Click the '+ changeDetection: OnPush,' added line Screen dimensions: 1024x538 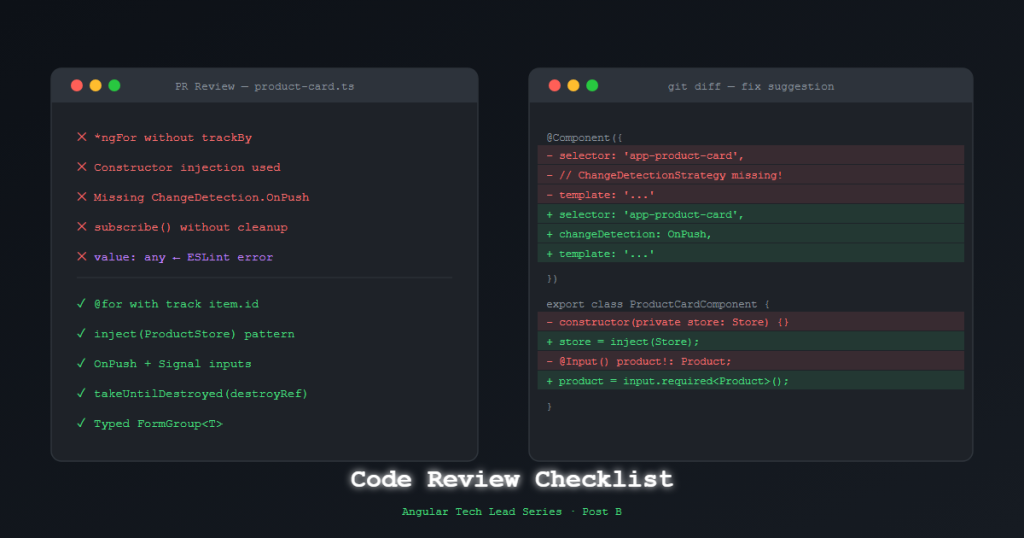point(750,234)
